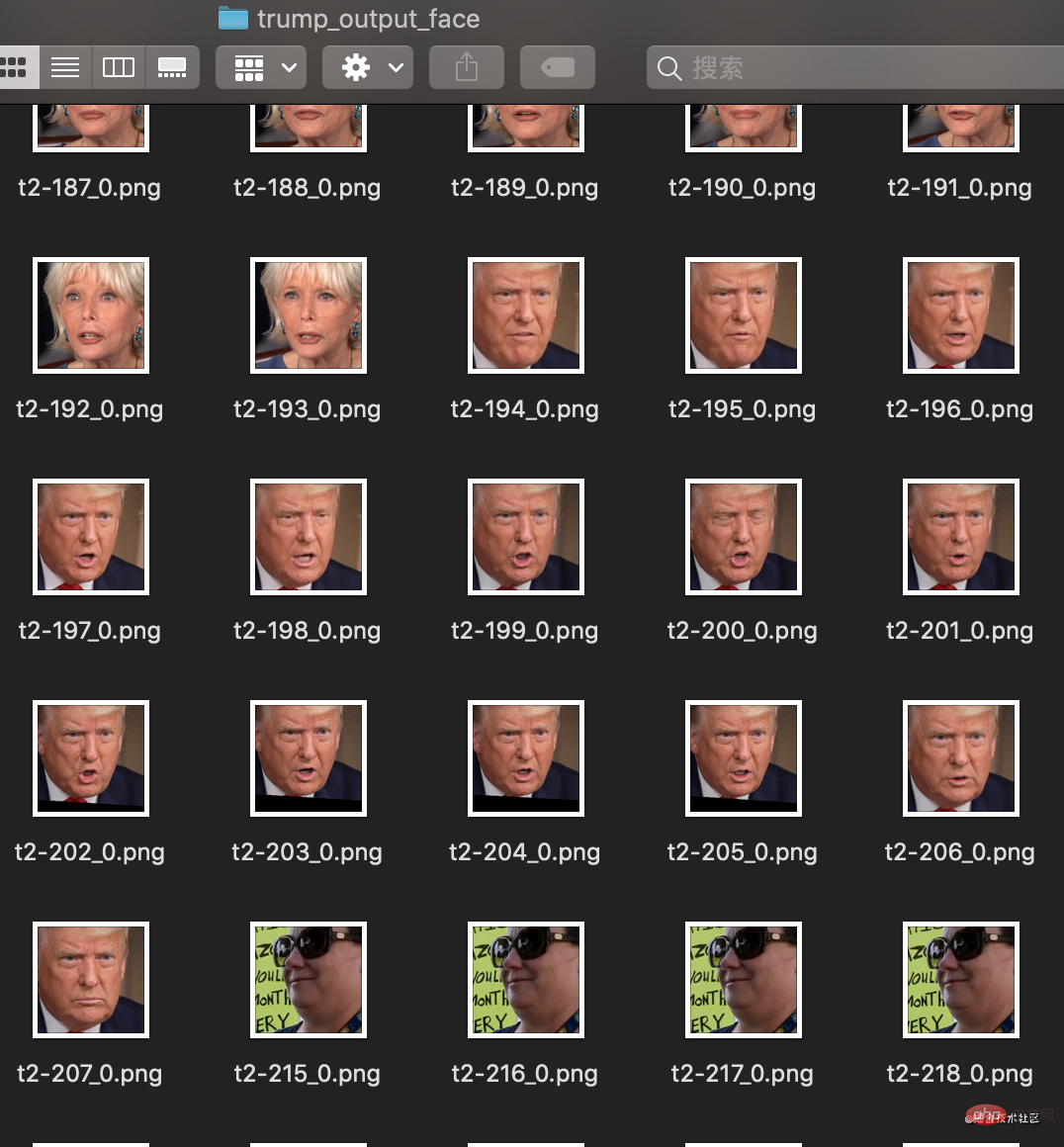
Task: Open the gear action menu
Action: 372,67
